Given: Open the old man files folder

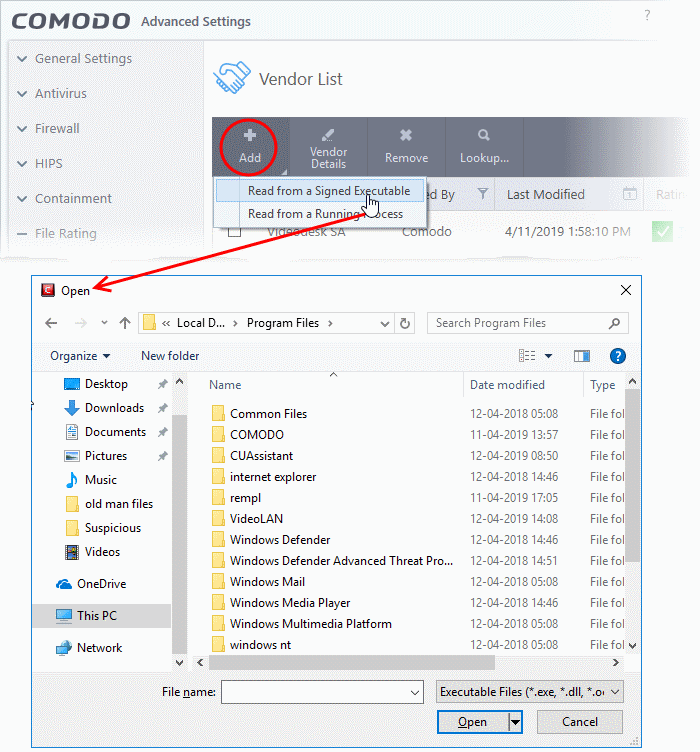Looking at the screenshot, I should [x=118, y=504].
